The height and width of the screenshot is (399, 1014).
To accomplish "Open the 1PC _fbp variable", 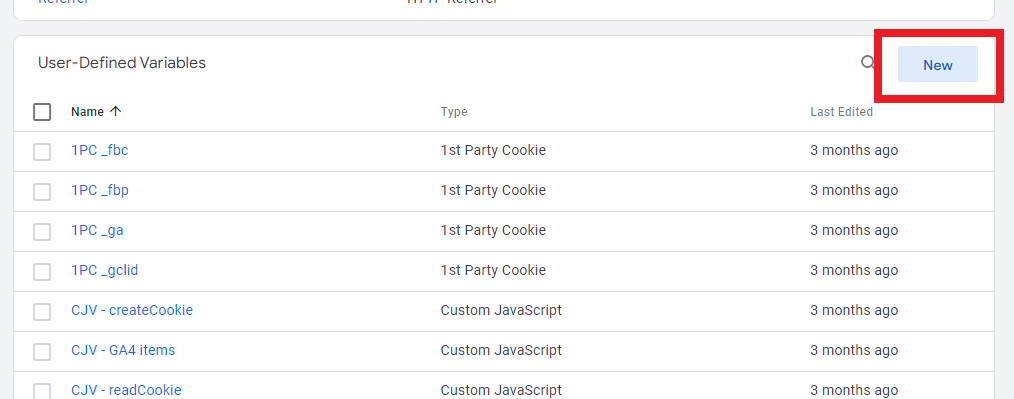I will [x=100, y=190].
